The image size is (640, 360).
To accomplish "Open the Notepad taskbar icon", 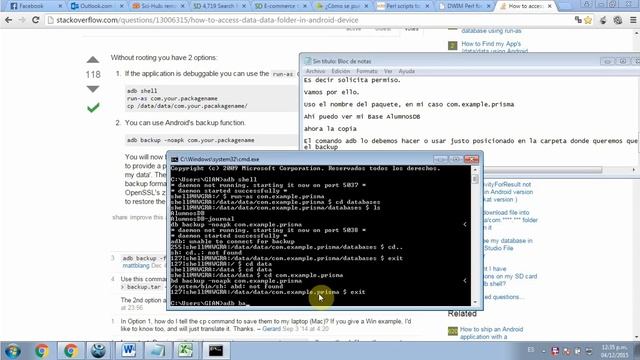I will coord(157,351).
